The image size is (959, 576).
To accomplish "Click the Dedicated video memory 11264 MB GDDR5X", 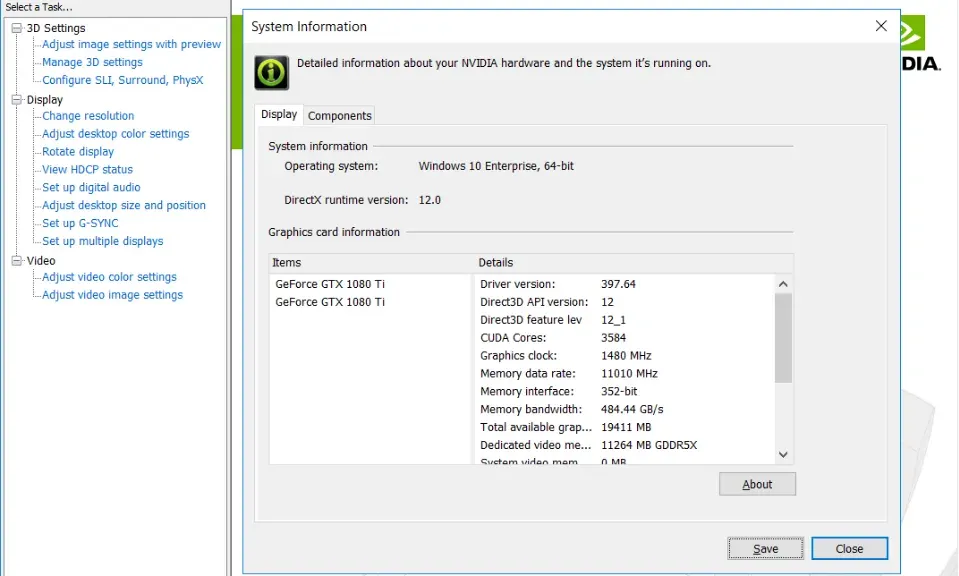I will coord(649,445).
